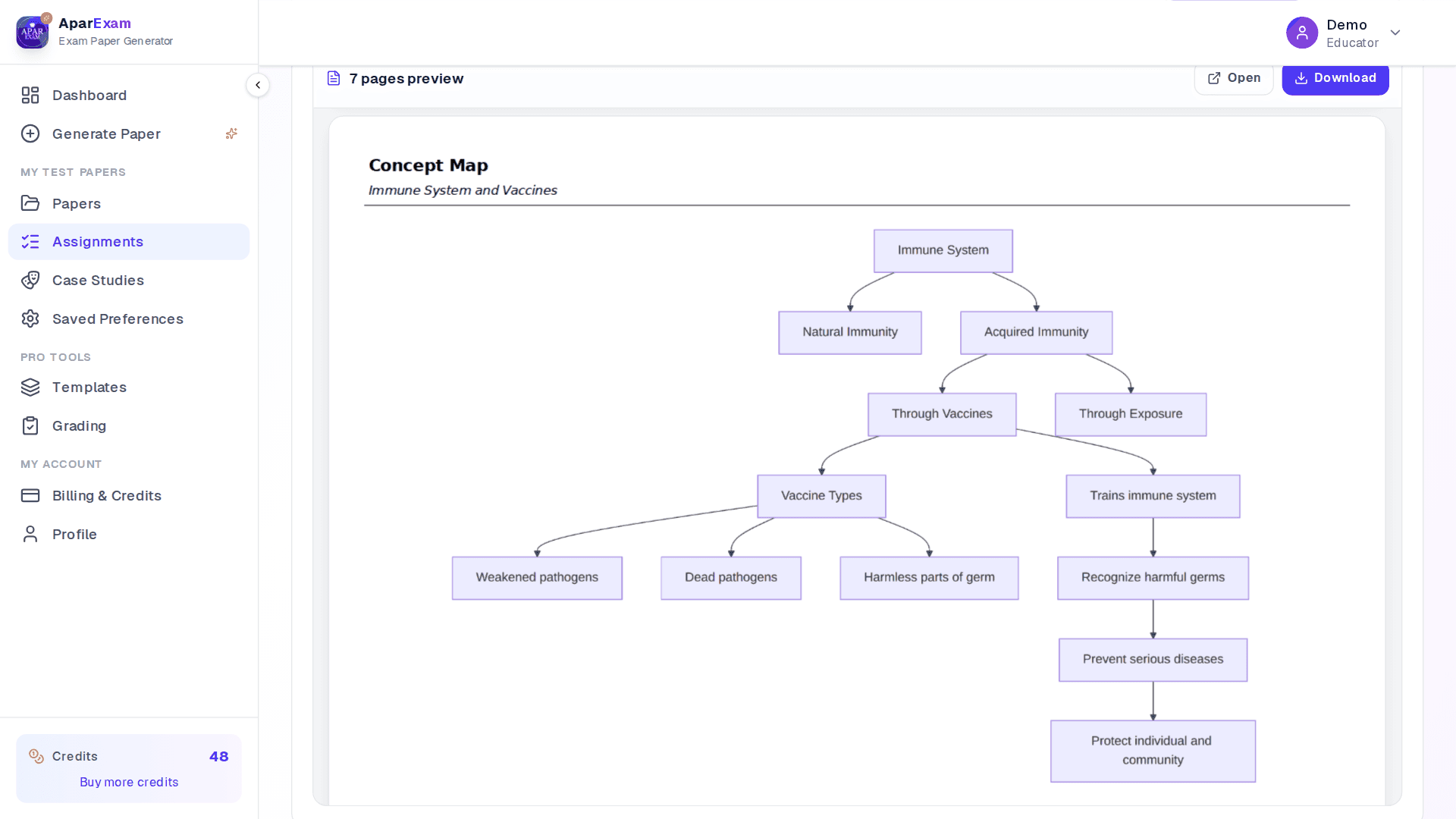The image size is (1456, 819).
Task: Click the Assignments checklist icon
Action: [30, 242]
